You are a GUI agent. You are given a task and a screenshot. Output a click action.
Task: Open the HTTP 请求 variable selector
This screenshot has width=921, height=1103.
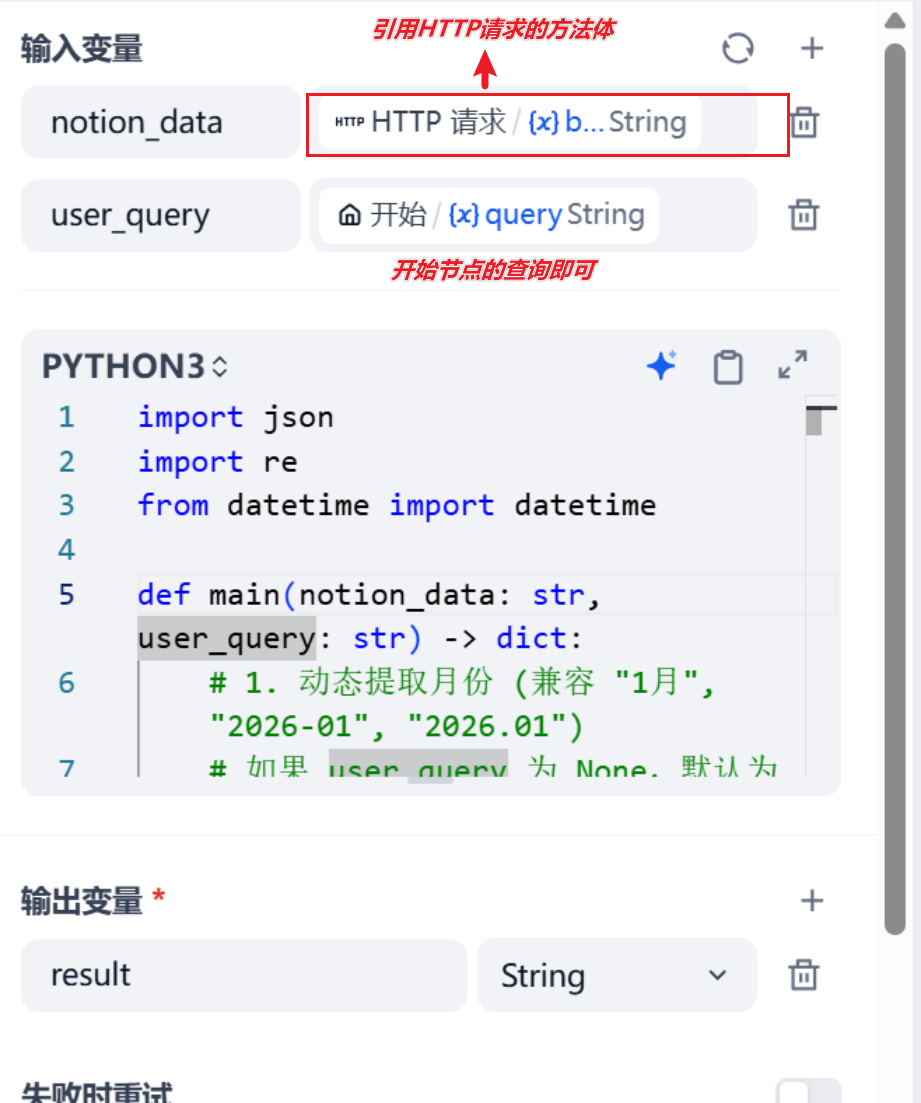[x=510, y=123]
